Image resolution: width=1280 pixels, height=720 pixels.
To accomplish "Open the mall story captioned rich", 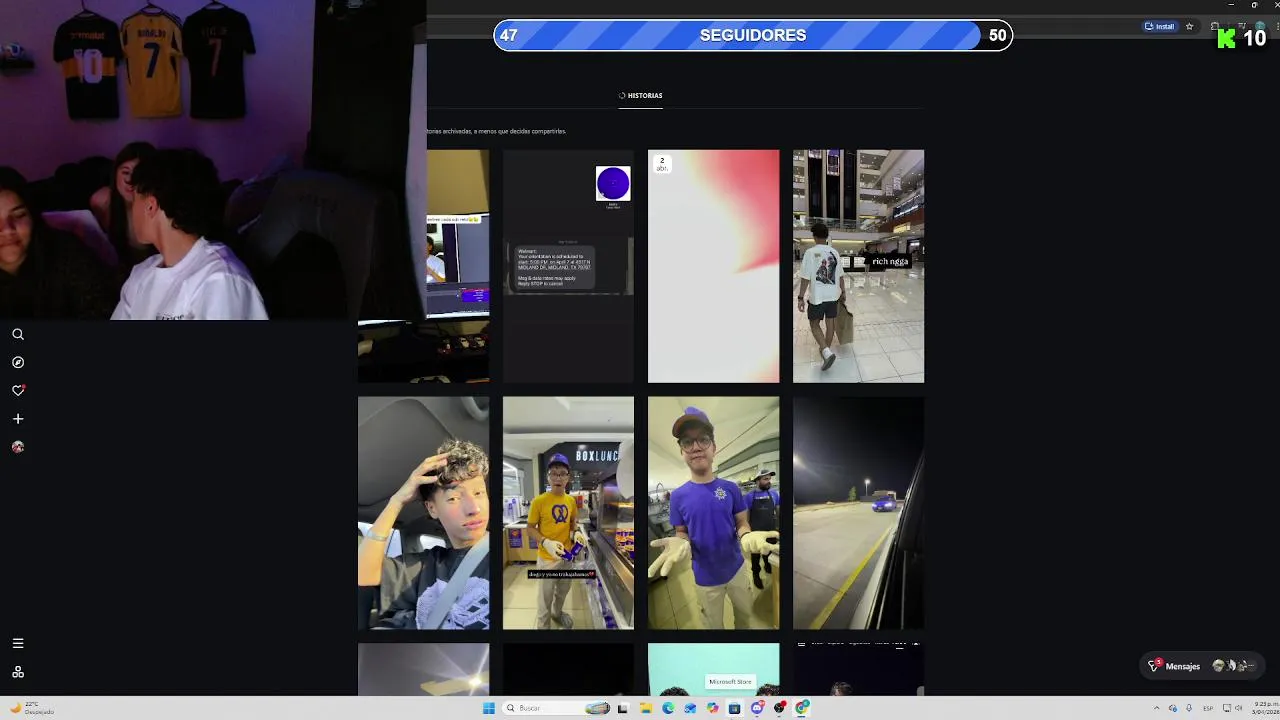I will (x=858, y=266).
